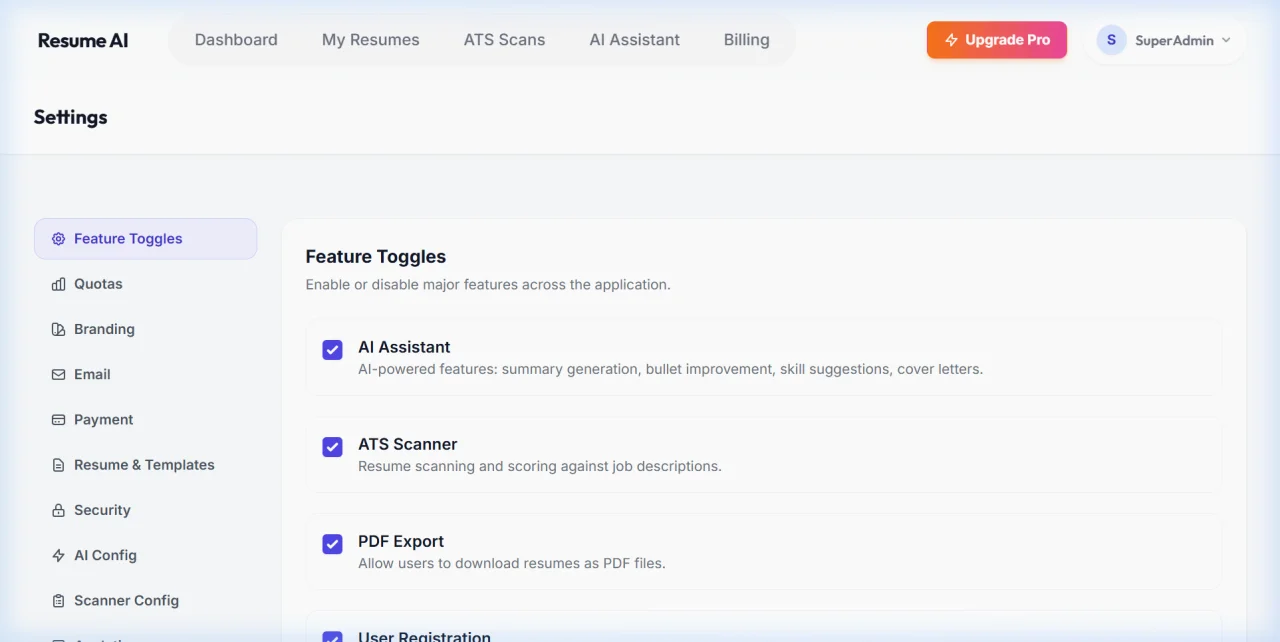Screen dimensions: 1280x642
Task: Open the Dashboard nav tab
Action: [x=236, y=40]
